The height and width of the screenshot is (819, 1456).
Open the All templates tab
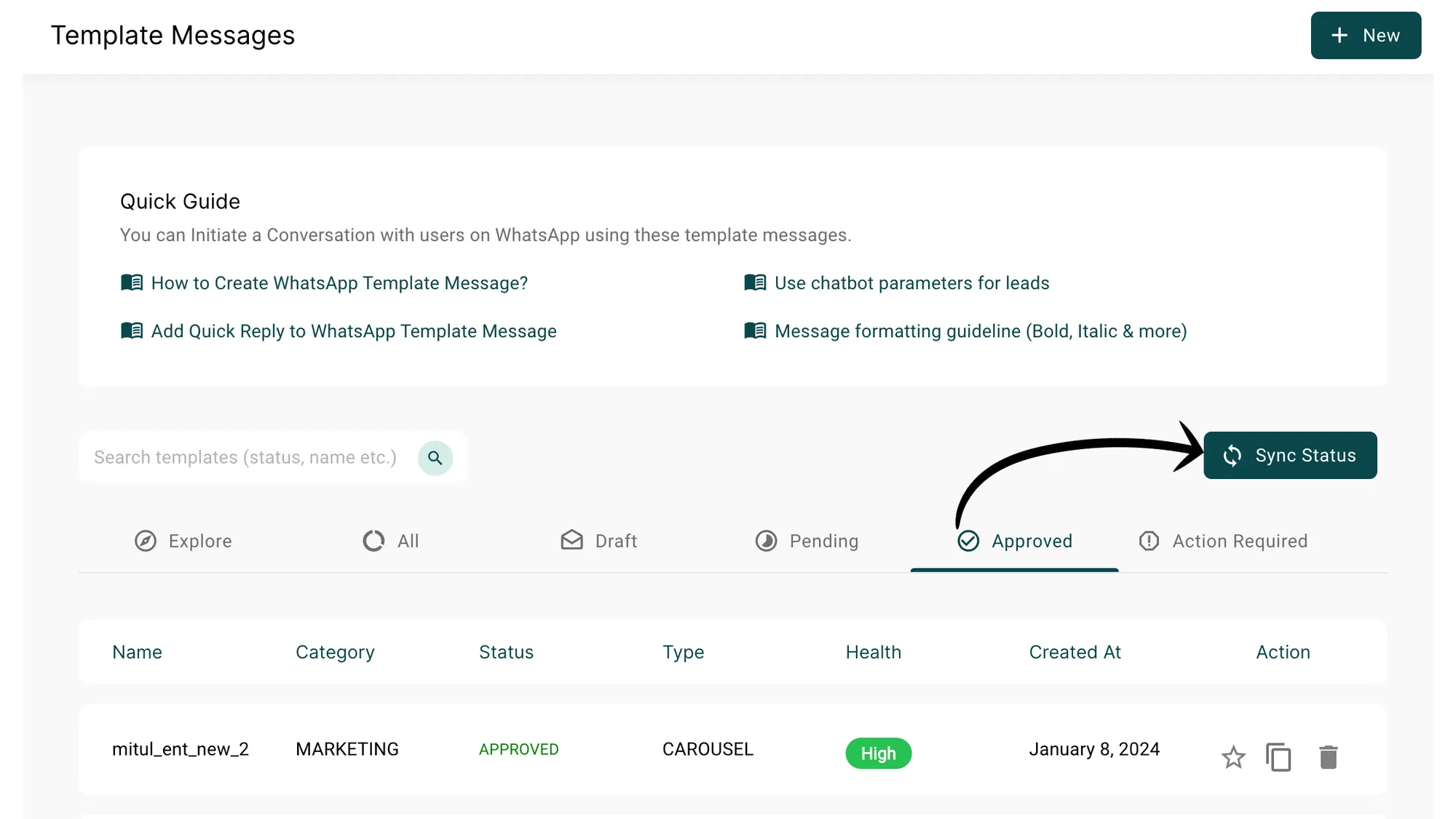pyautogui.click(x=405, y=541)
